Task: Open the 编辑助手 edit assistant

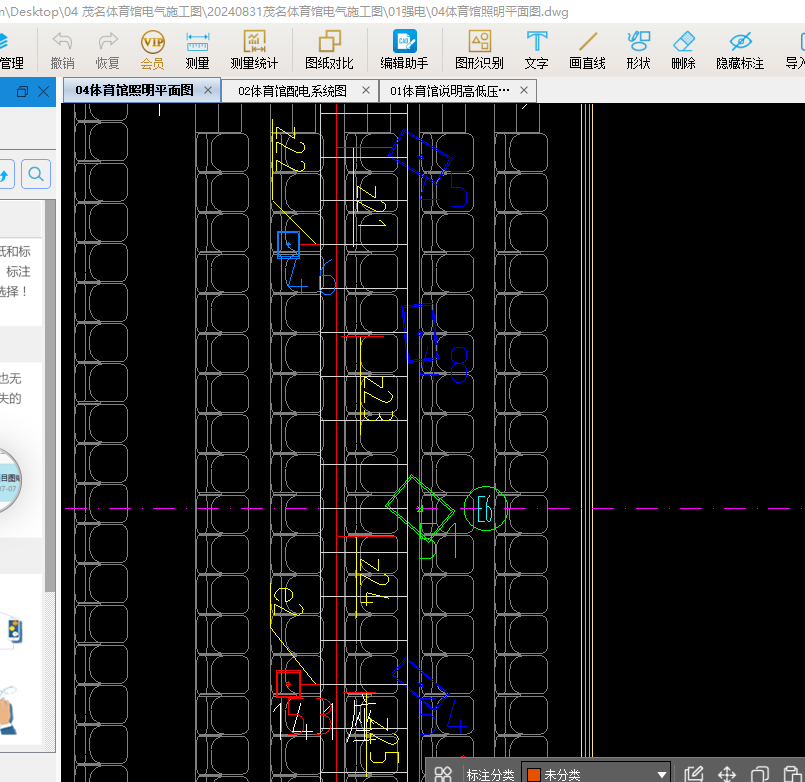Action: tap(404, 50)
